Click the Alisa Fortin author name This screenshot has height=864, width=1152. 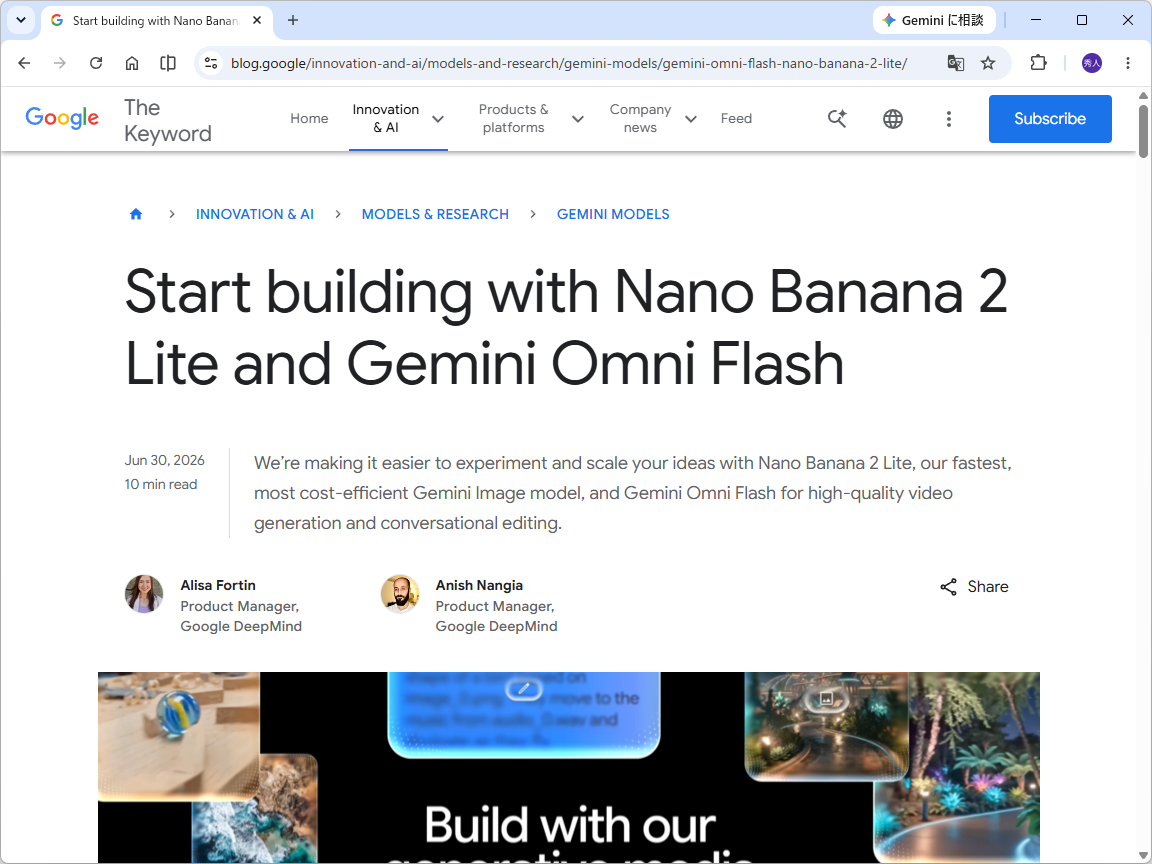click(x=218, y=585)
